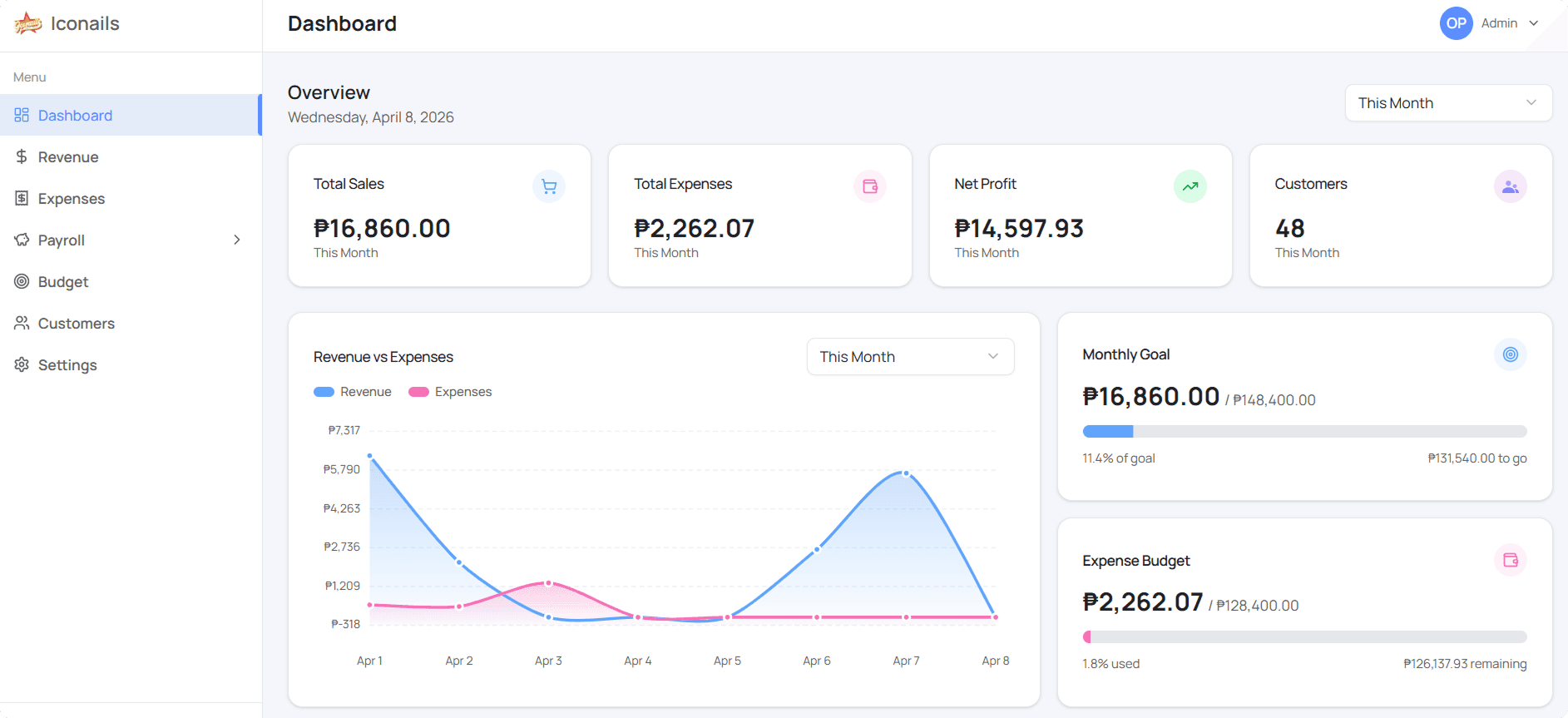Open Settings in the sidebar
This screenshot has height=718, width=1568.
pyautogui.click(x=67, y=365)
